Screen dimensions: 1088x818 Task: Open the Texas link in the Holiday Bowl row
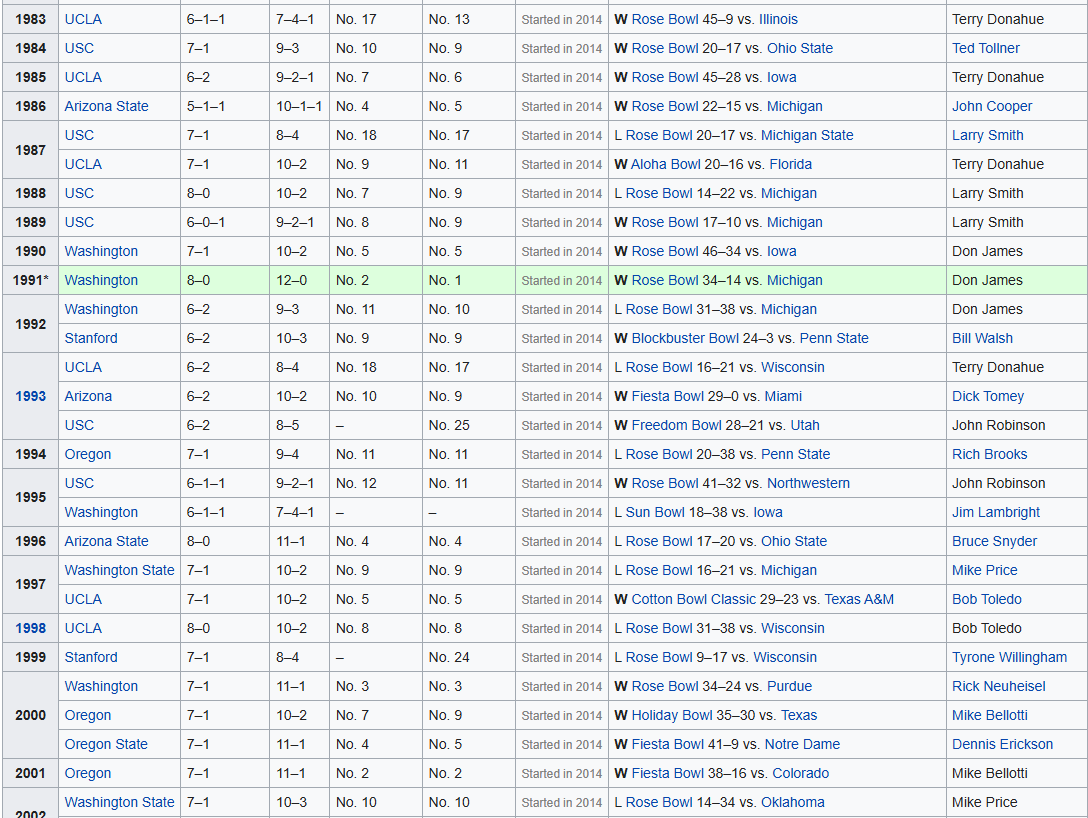tap(799, 717)
